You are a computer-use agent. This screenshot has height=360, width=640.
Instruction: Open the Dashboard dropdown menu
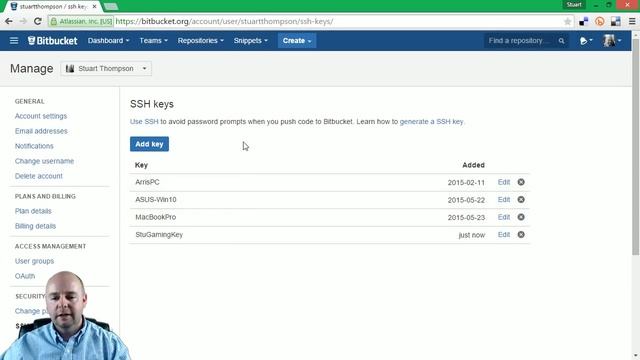[109, 41]
